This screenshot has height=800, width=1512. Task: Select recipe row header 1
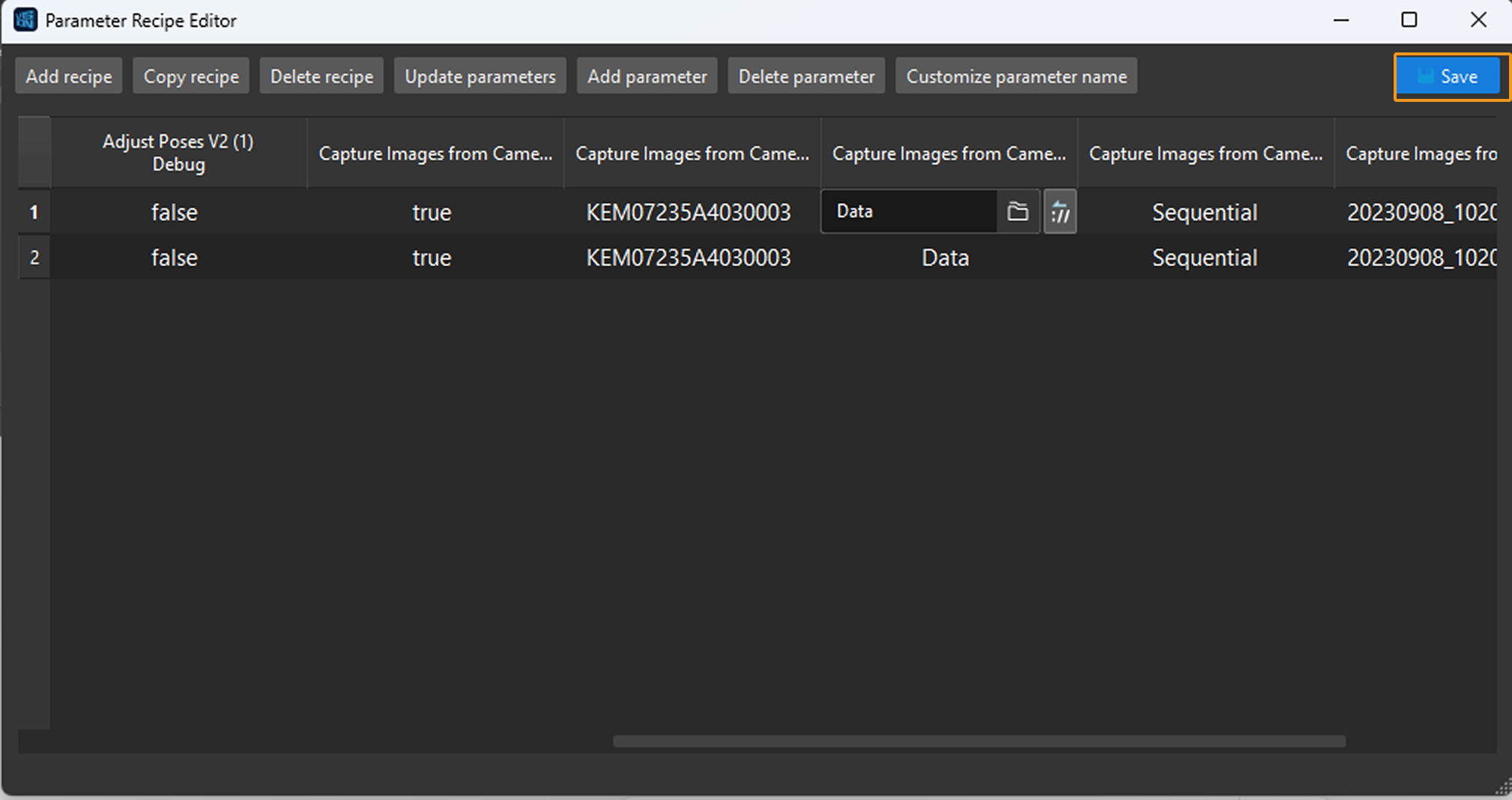point(34,212)
